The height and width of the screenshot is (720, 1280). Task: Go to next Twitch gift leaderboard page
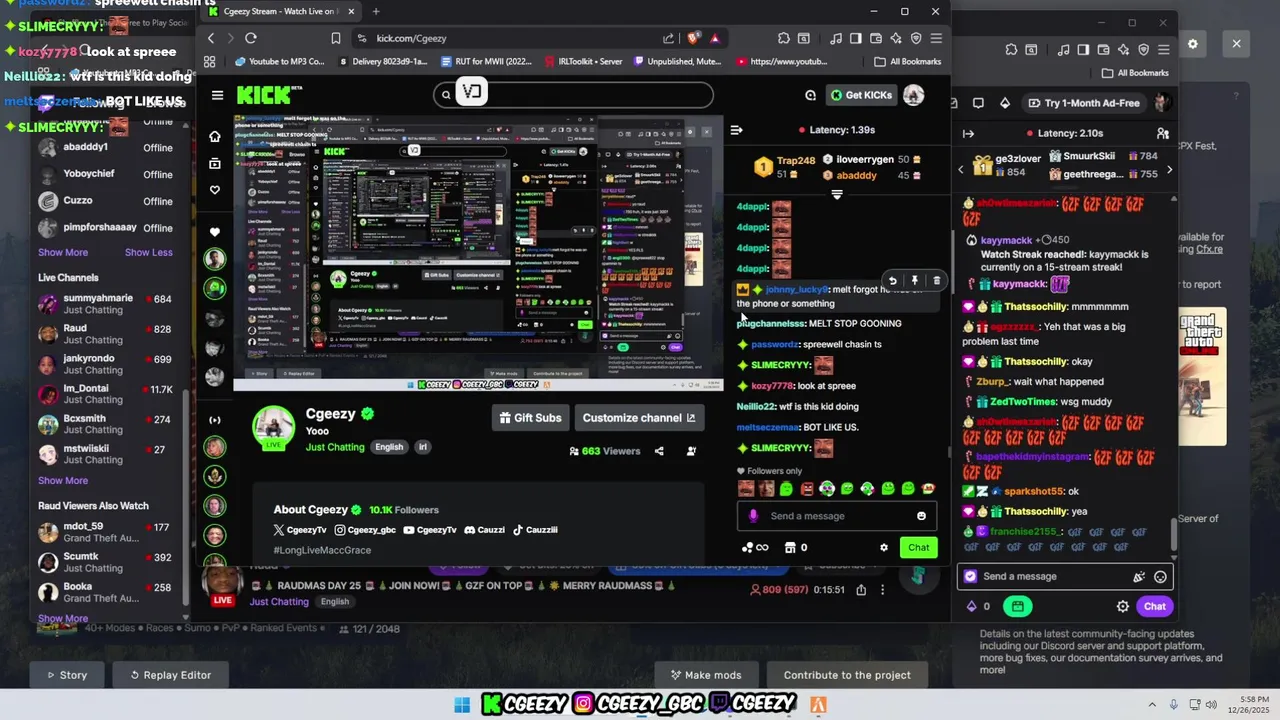pyautogui.click(x=1169, y=169)
